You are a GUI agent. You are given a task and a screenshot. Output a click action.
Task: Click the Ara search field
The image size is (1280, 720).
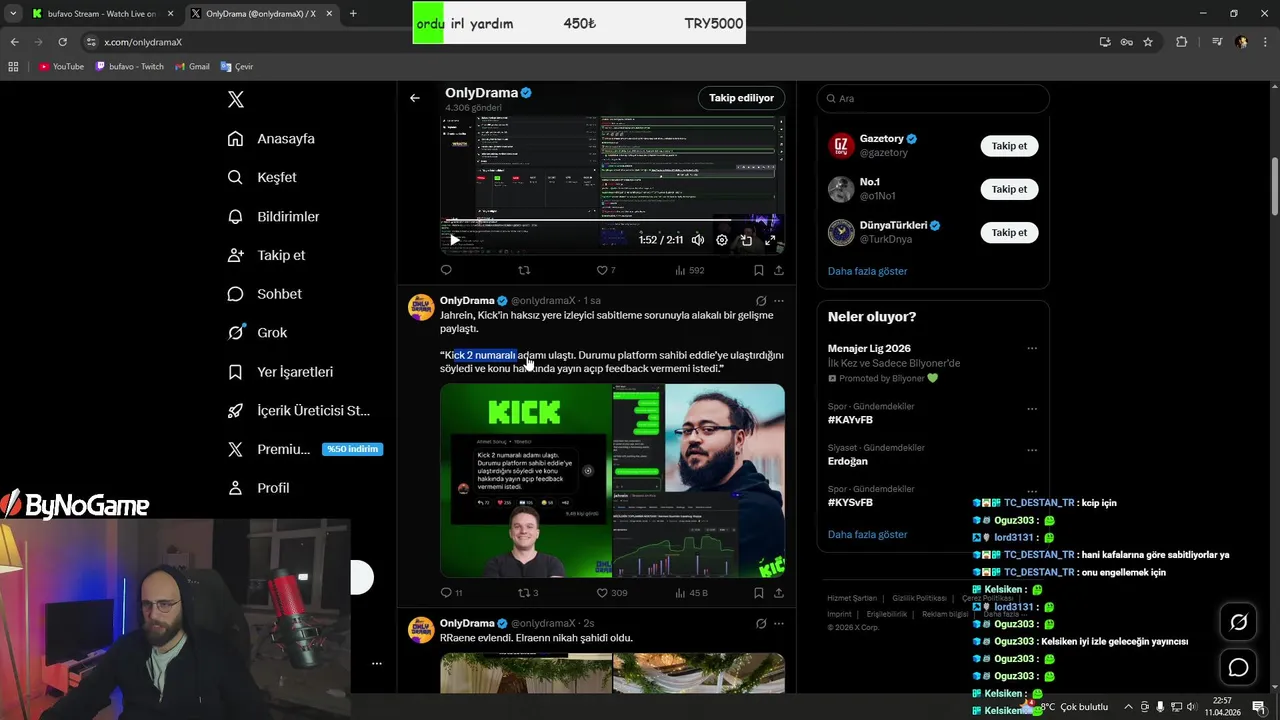click(x=933, y=99)
